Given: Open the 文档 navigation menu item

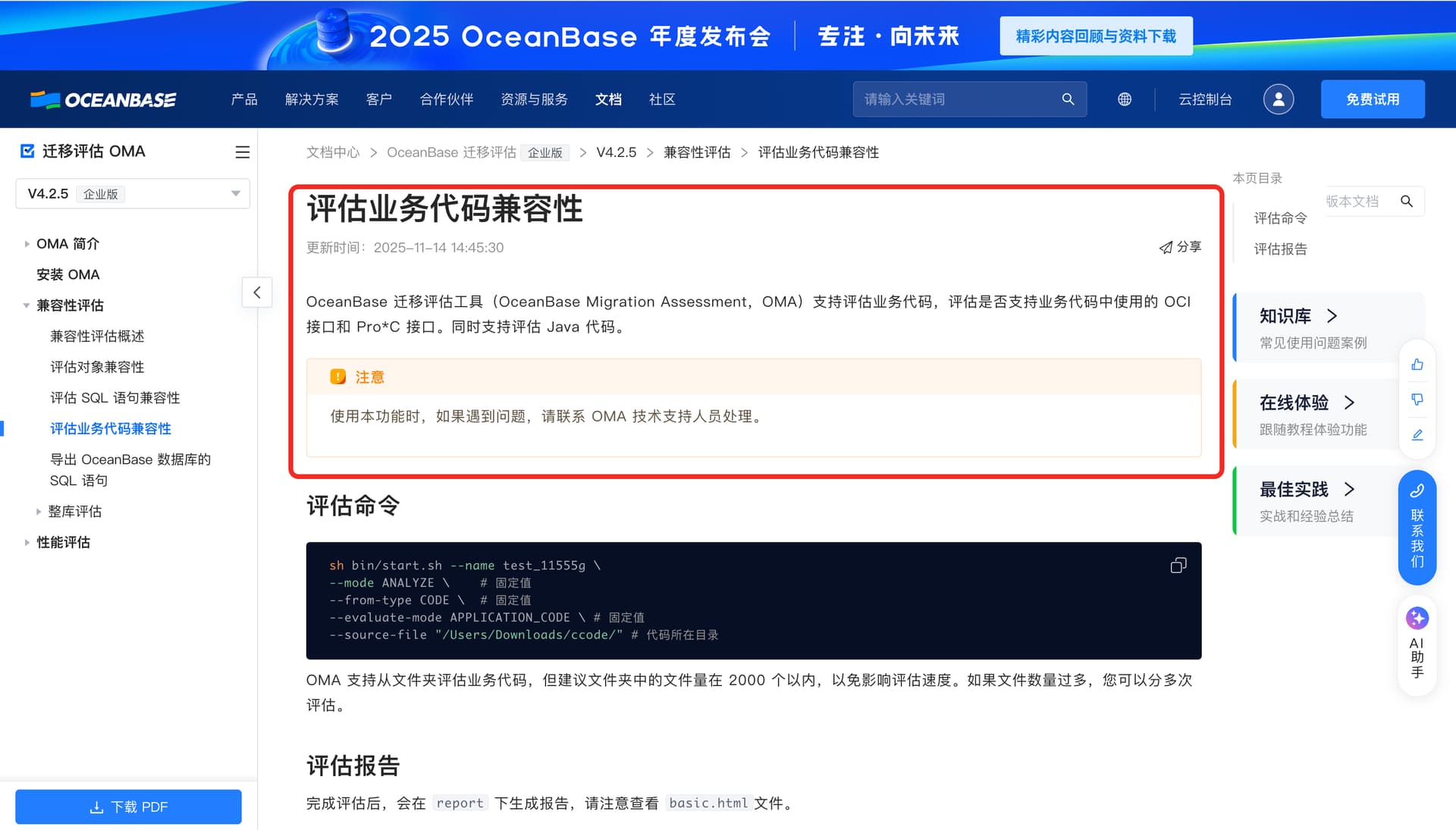Looking at the screenshot, I should [x=607, y=99].
